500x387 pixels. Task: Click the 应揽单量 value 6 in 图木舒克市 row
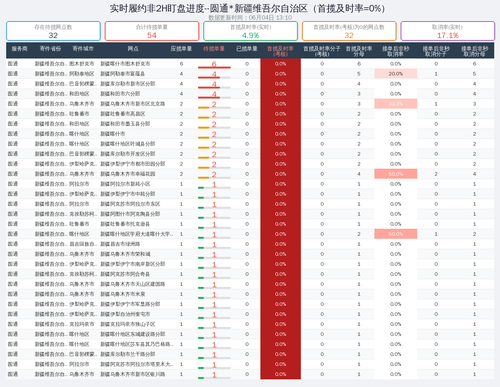[181, 64]
